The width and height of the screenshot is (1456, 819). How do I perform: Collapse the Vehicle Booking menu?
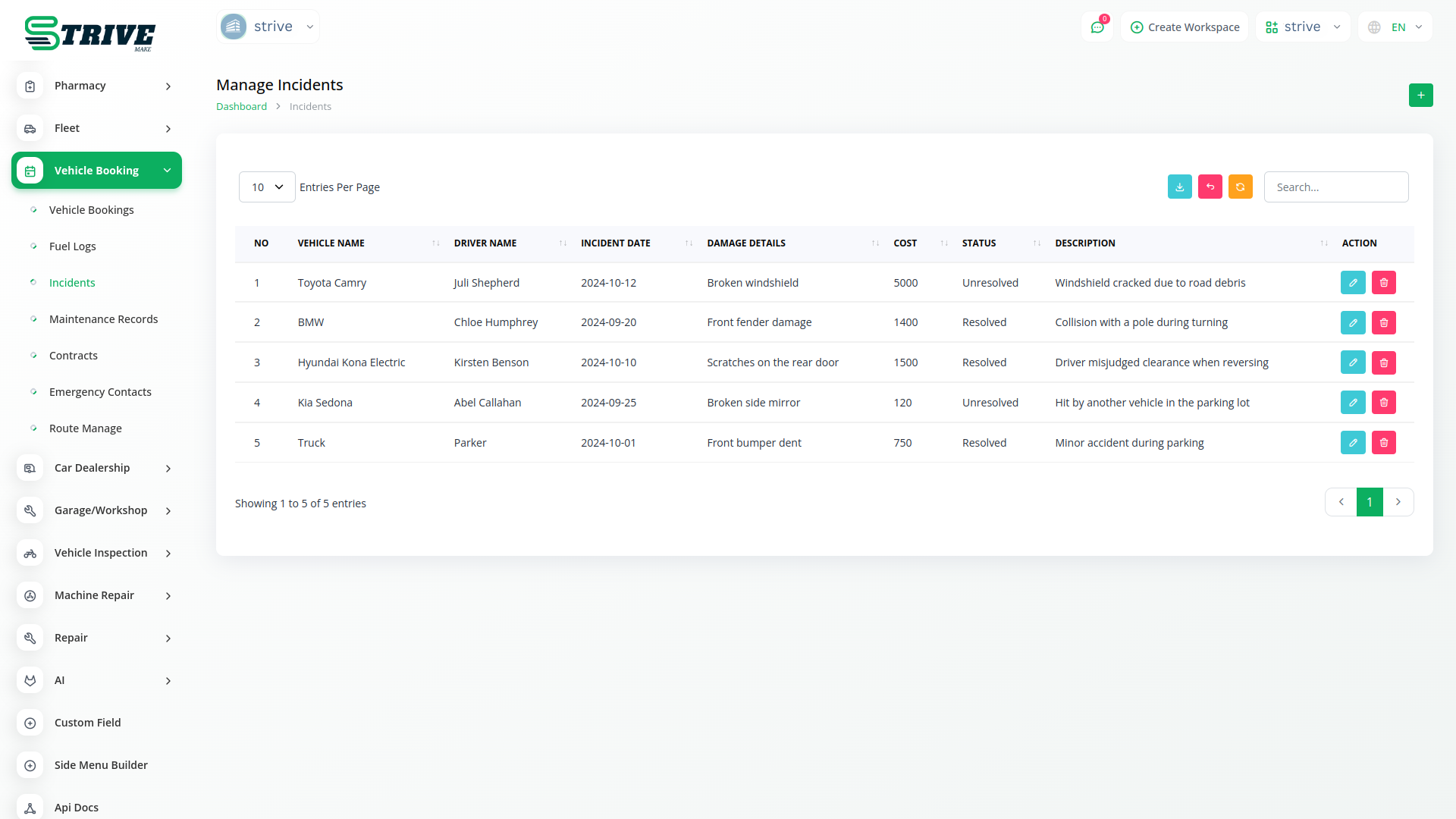[x=97, y=171]
